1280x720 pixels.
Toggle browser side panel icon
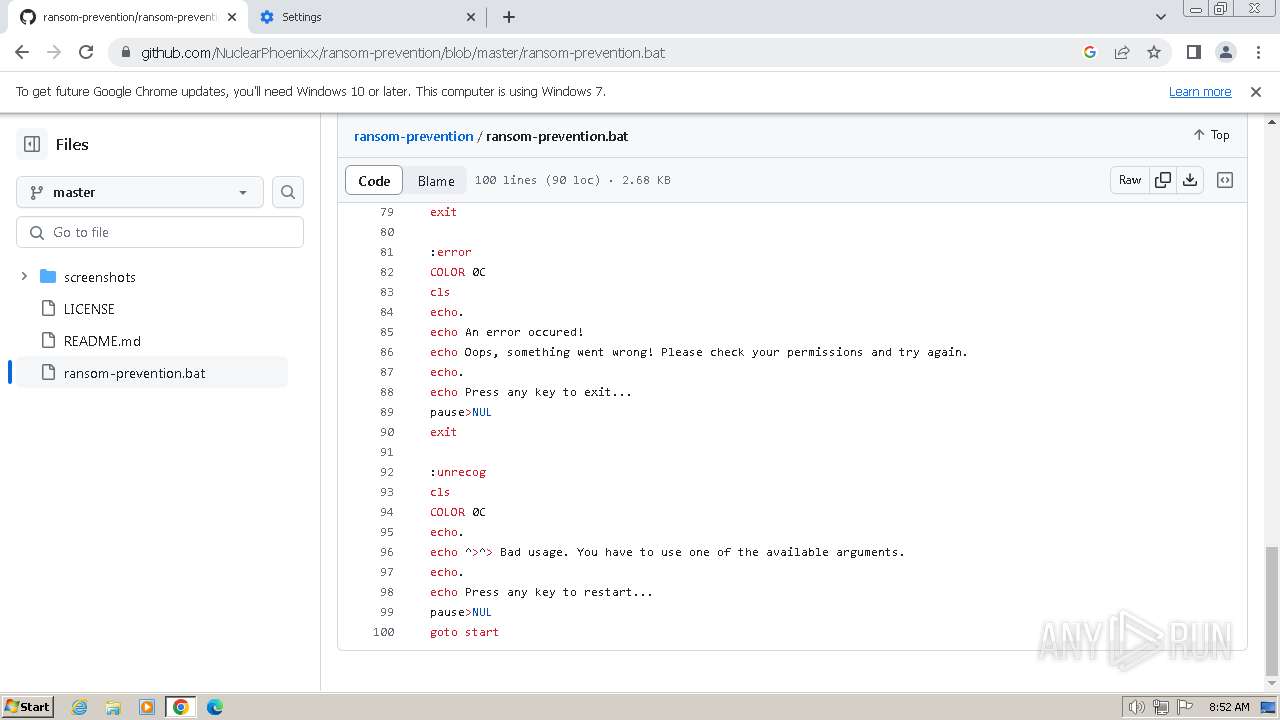[x=1193, y=52]
